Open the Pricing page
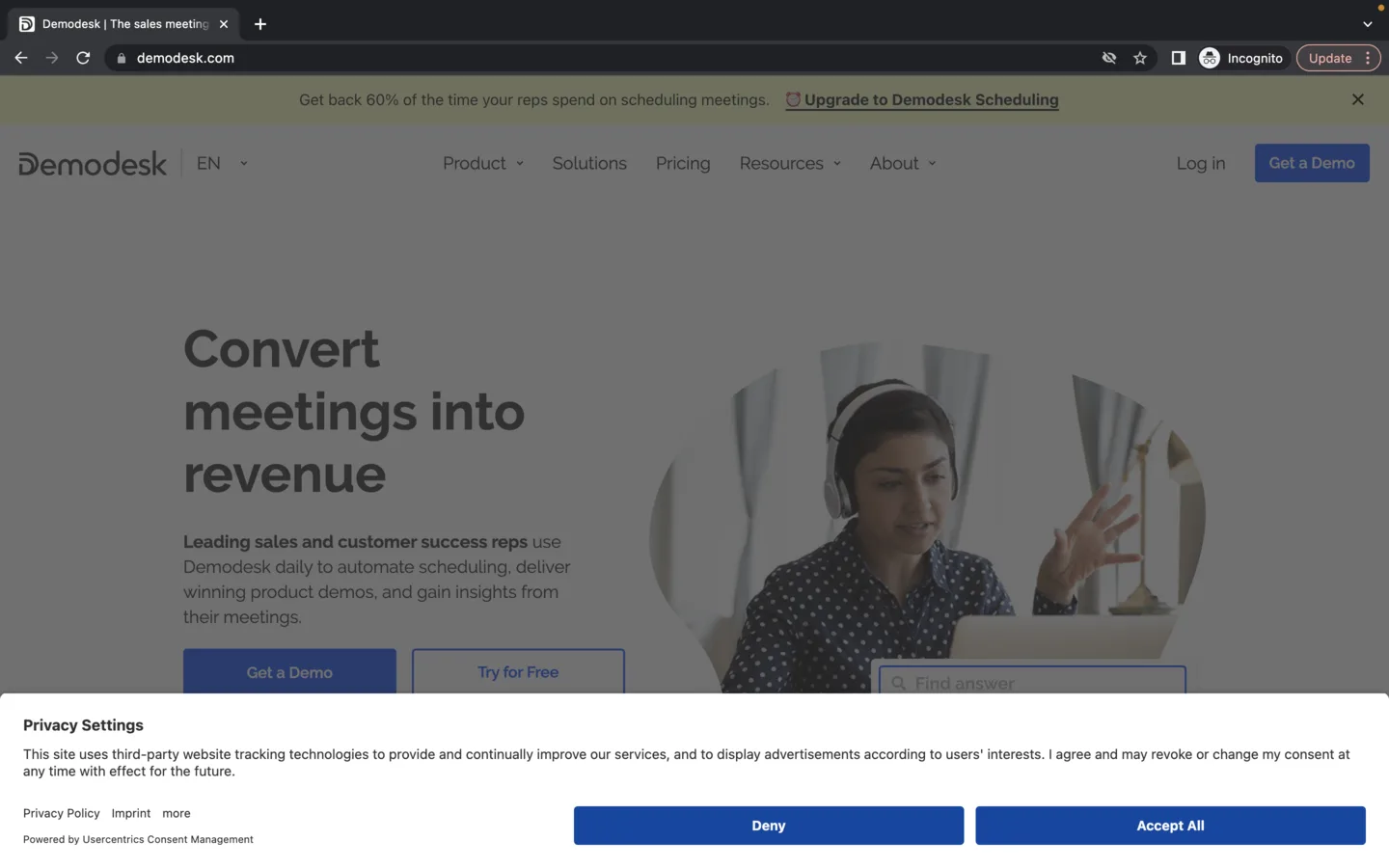 (683, 163)
